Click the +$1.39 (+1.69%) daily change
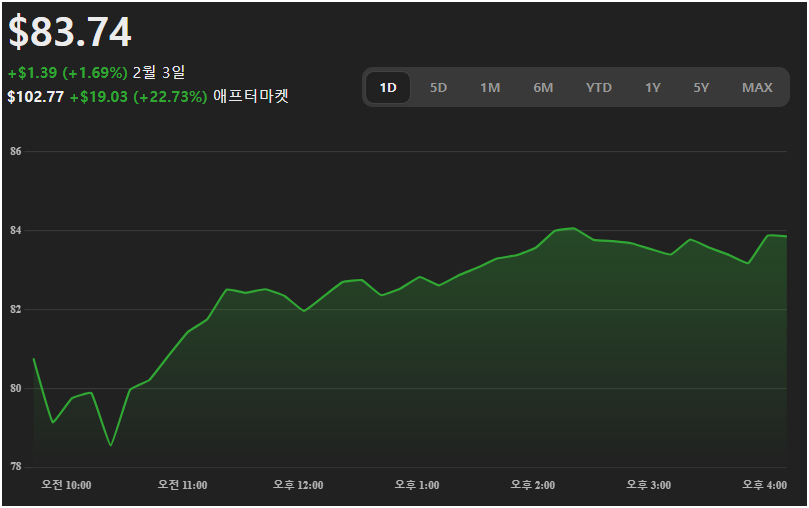This screenshot has height=508, width=809. pos(68,73)
